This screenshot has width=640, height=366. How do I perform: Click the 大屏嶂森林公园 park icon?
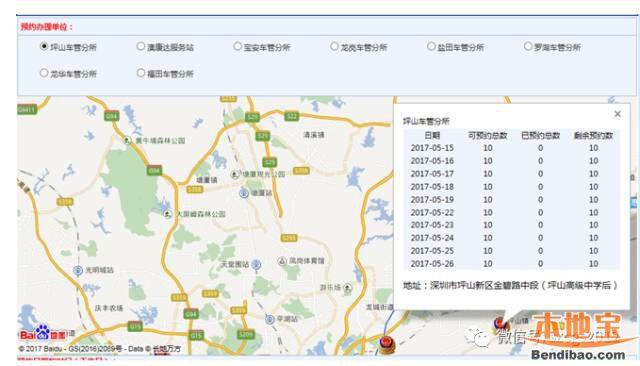point(167,214)
